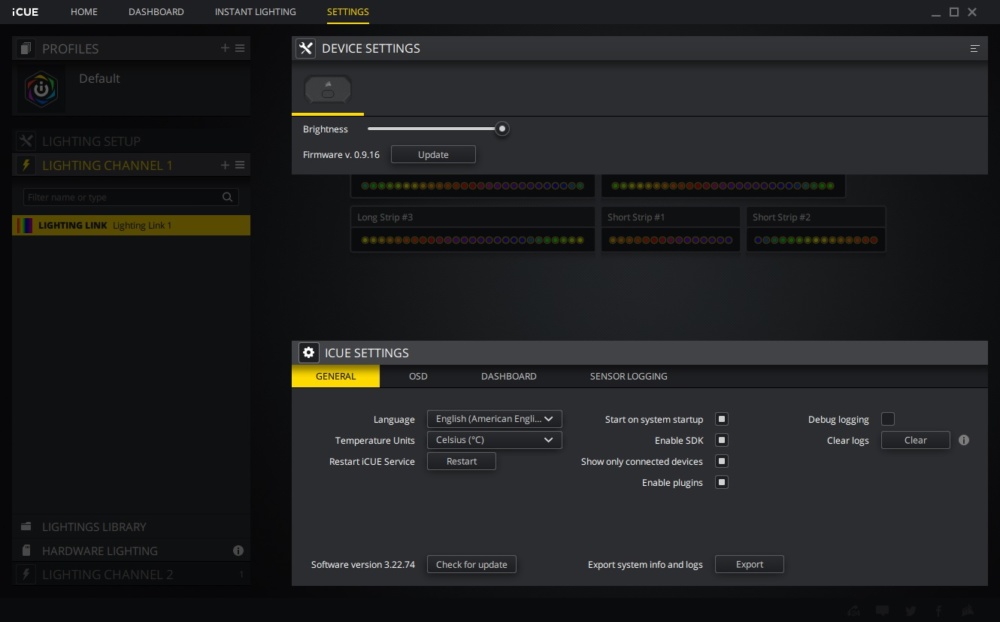Click the Profiles header page icon
Screen dimensions: 1000x622
(x=26, y=48)
